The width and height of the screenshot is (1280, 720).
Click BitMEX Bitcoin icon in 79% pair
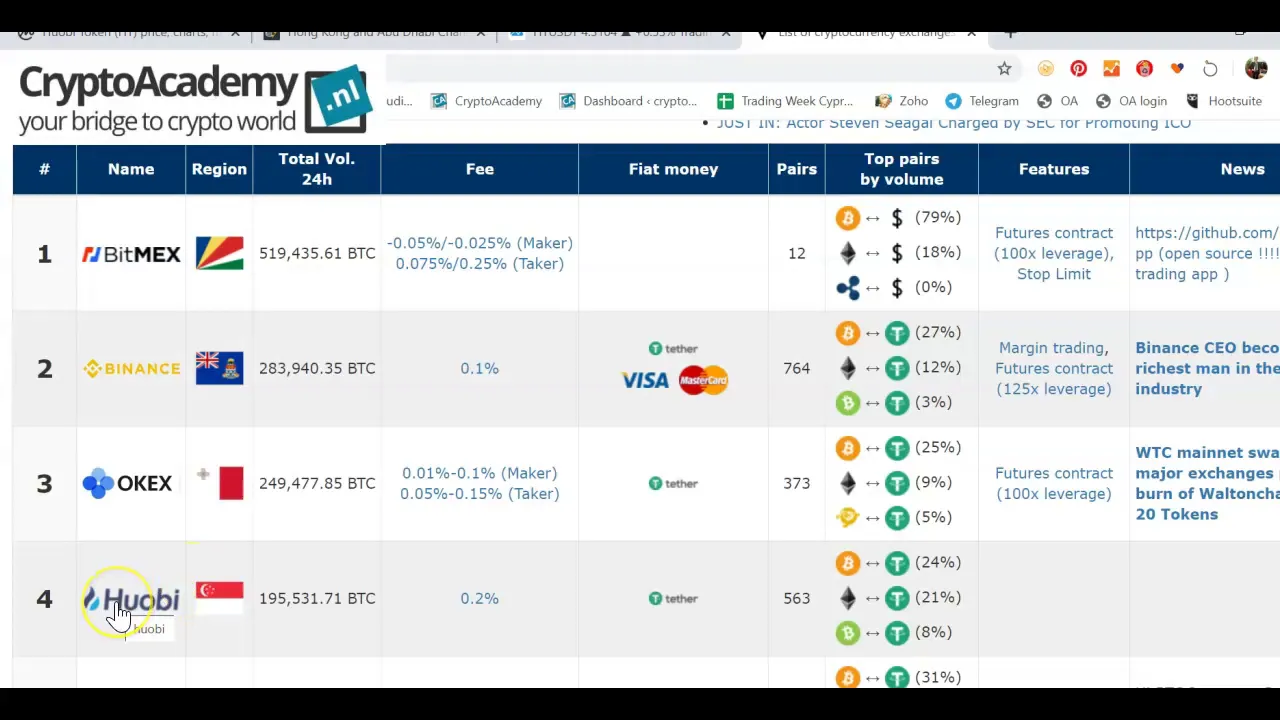tap(848, 218)
